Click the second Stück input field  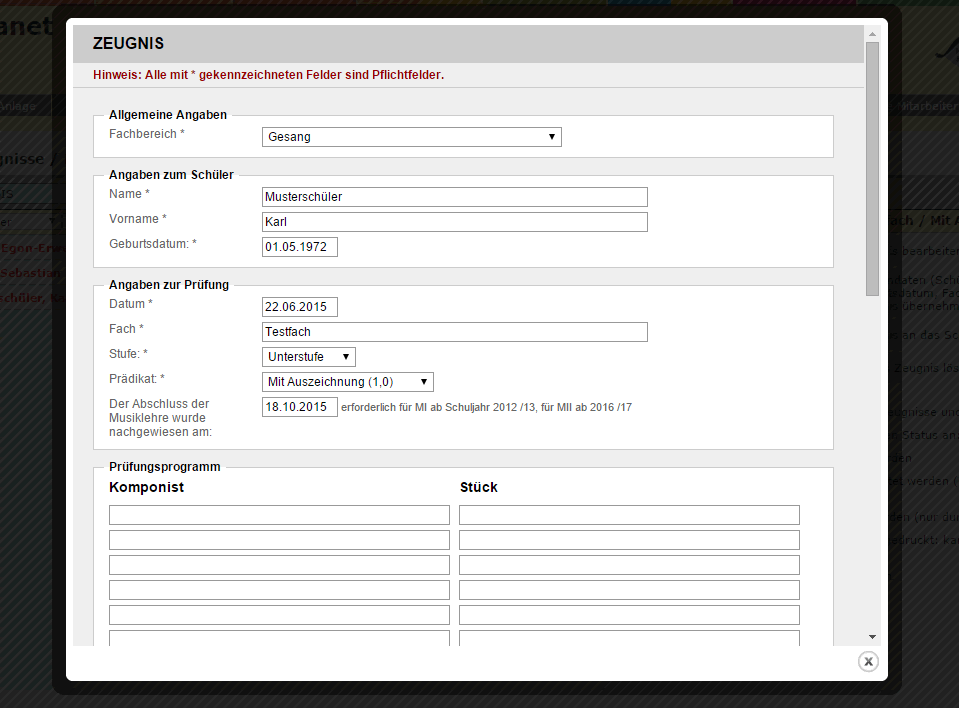coord(629,540)
